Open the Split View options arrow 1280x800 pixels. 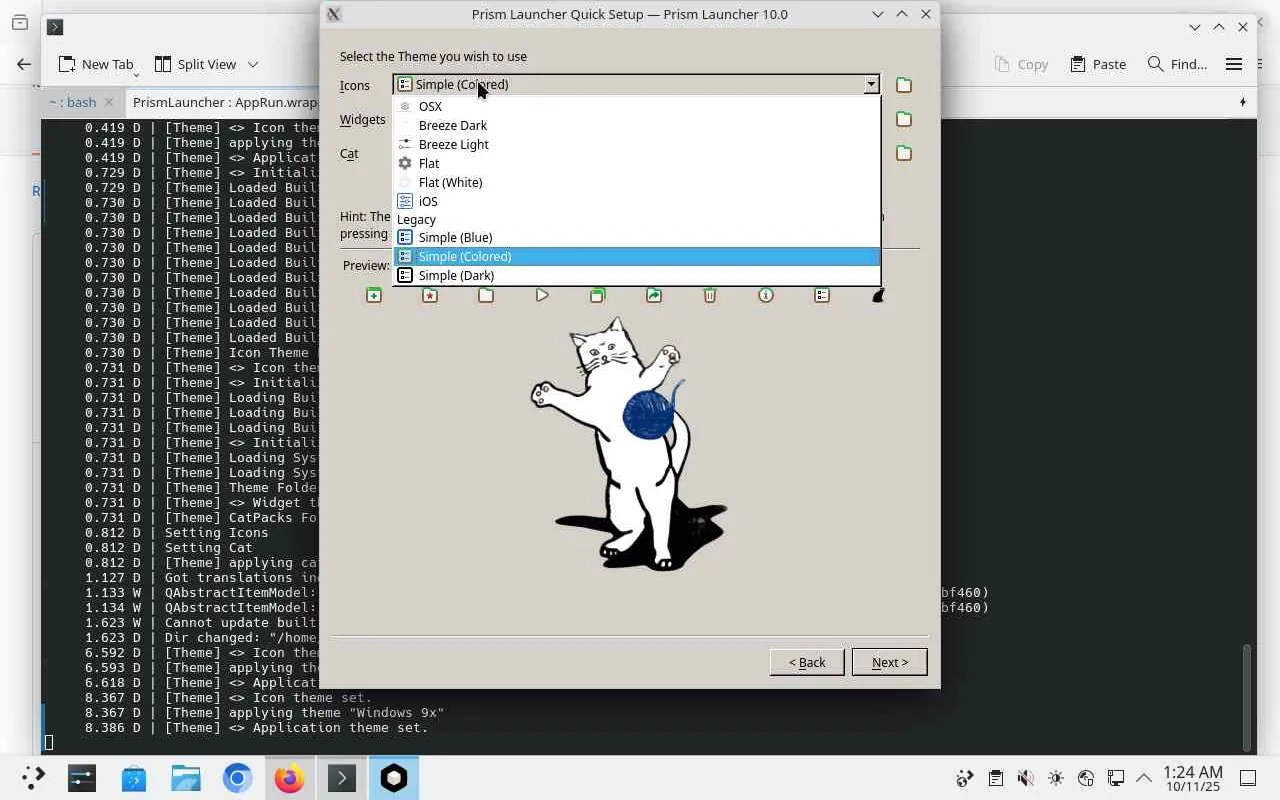[x=253, y=64]
